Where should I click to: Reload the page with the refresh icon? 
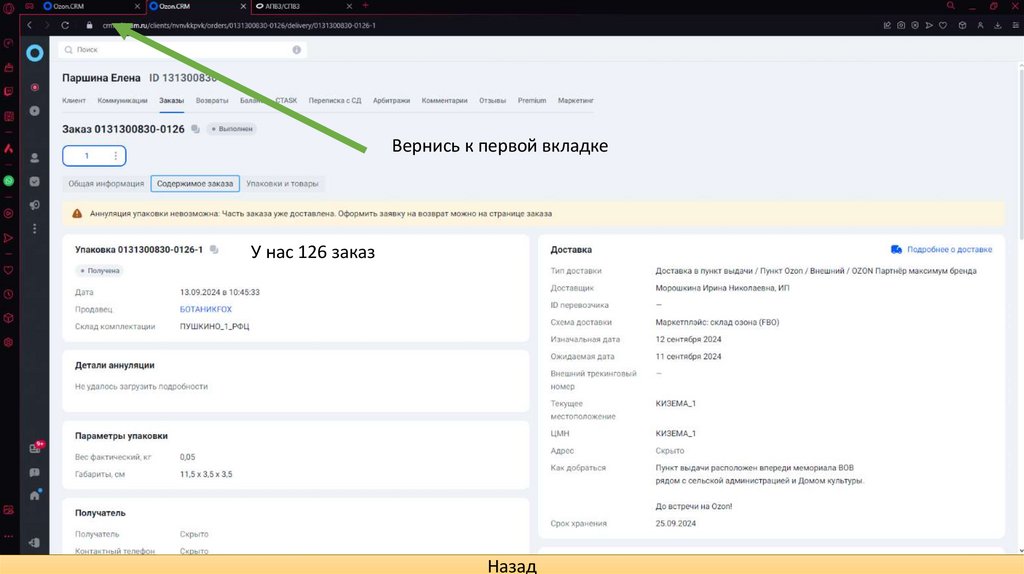(x=65, y=25)
